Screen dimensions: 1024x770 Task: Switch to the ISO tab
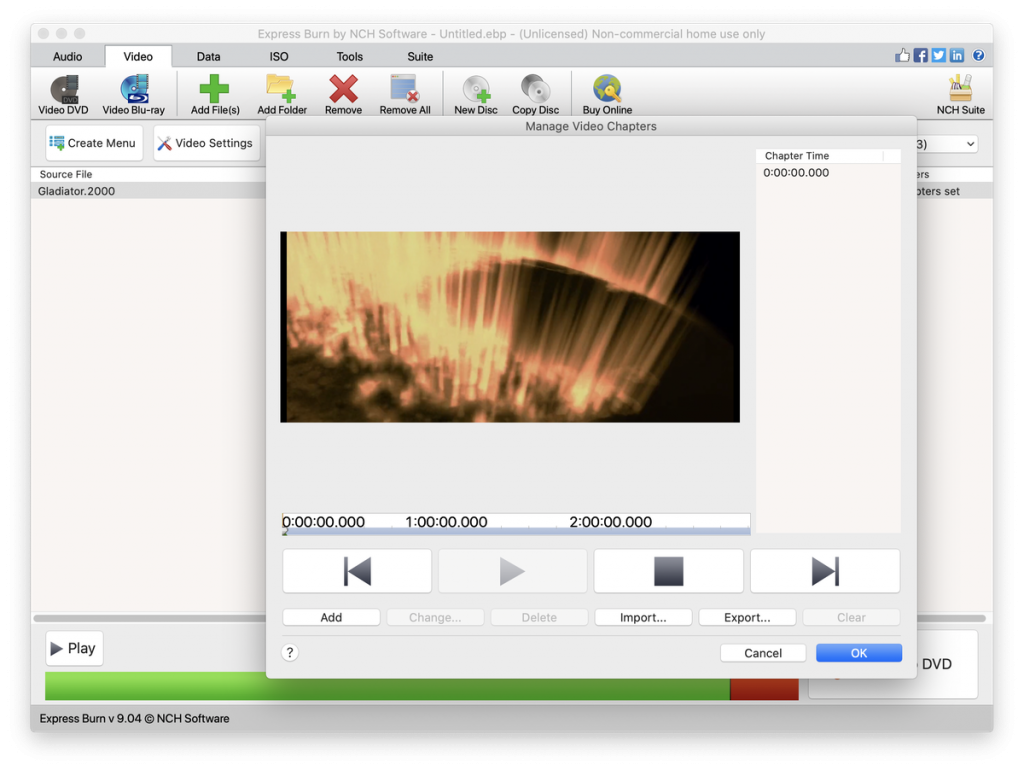point(279,56)
